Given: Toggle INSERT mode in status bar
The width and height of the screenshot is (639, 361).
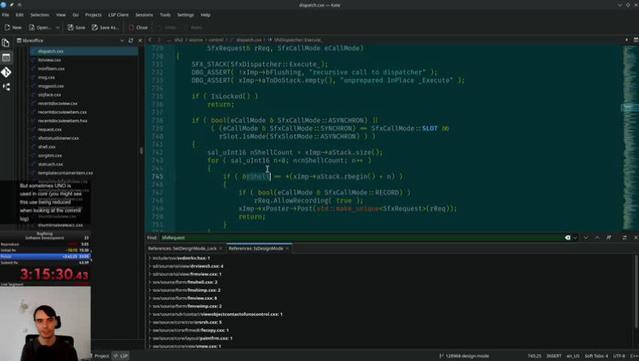Looking at the screenshot, I should coord(554,356).
